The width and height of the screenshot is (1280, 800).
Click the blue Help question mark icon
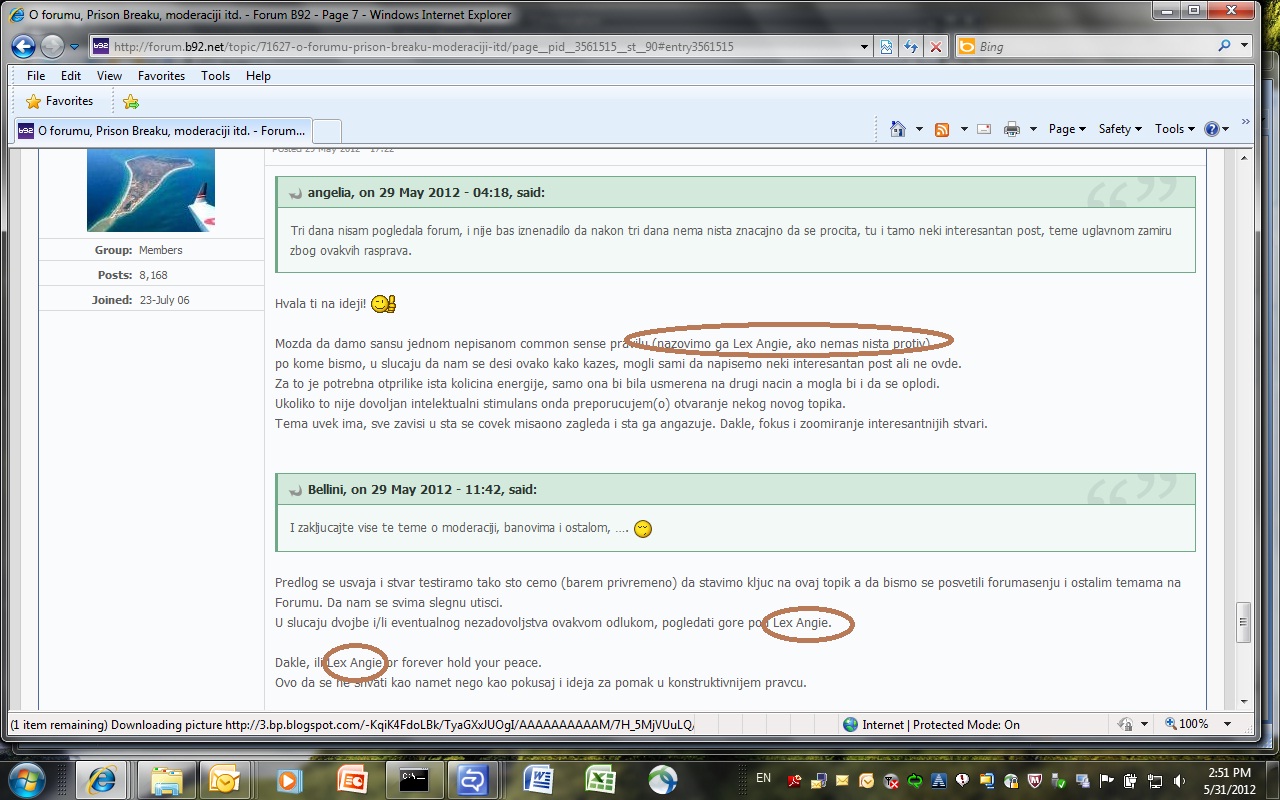tap(1212, 129)
